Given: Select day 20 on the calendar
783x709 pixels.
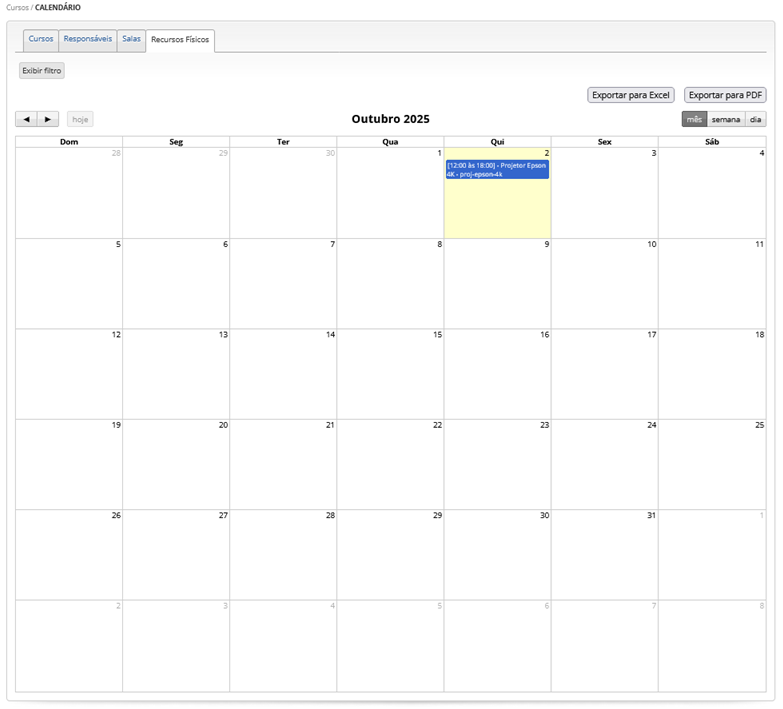Looking at the screenshot, I should [x=176, y=464].
